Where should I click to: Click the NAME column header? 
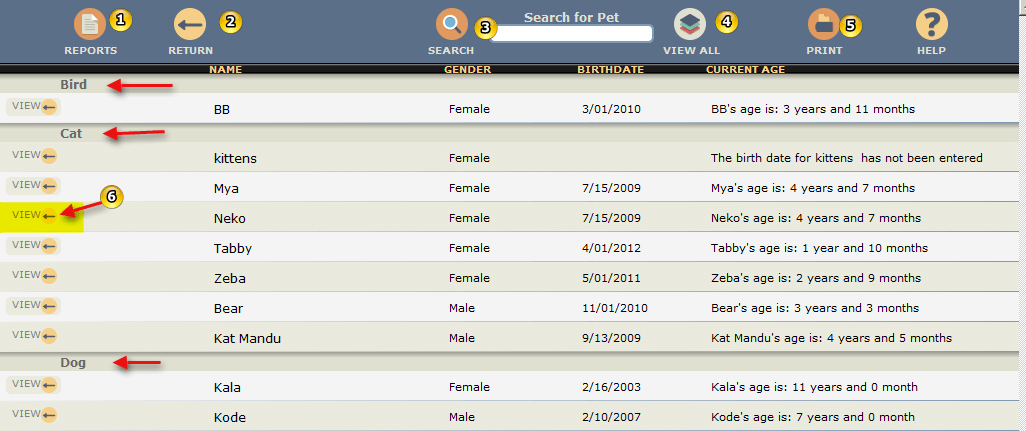[x=226, y=70]
